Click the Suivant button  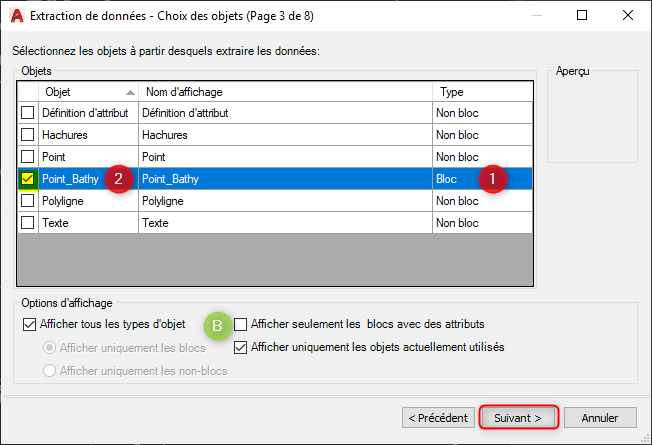[518, 416]
